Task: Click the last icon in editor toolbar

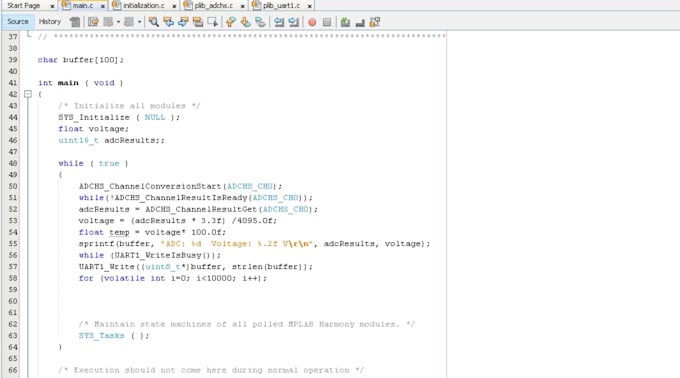Action: tap(375, 22)
